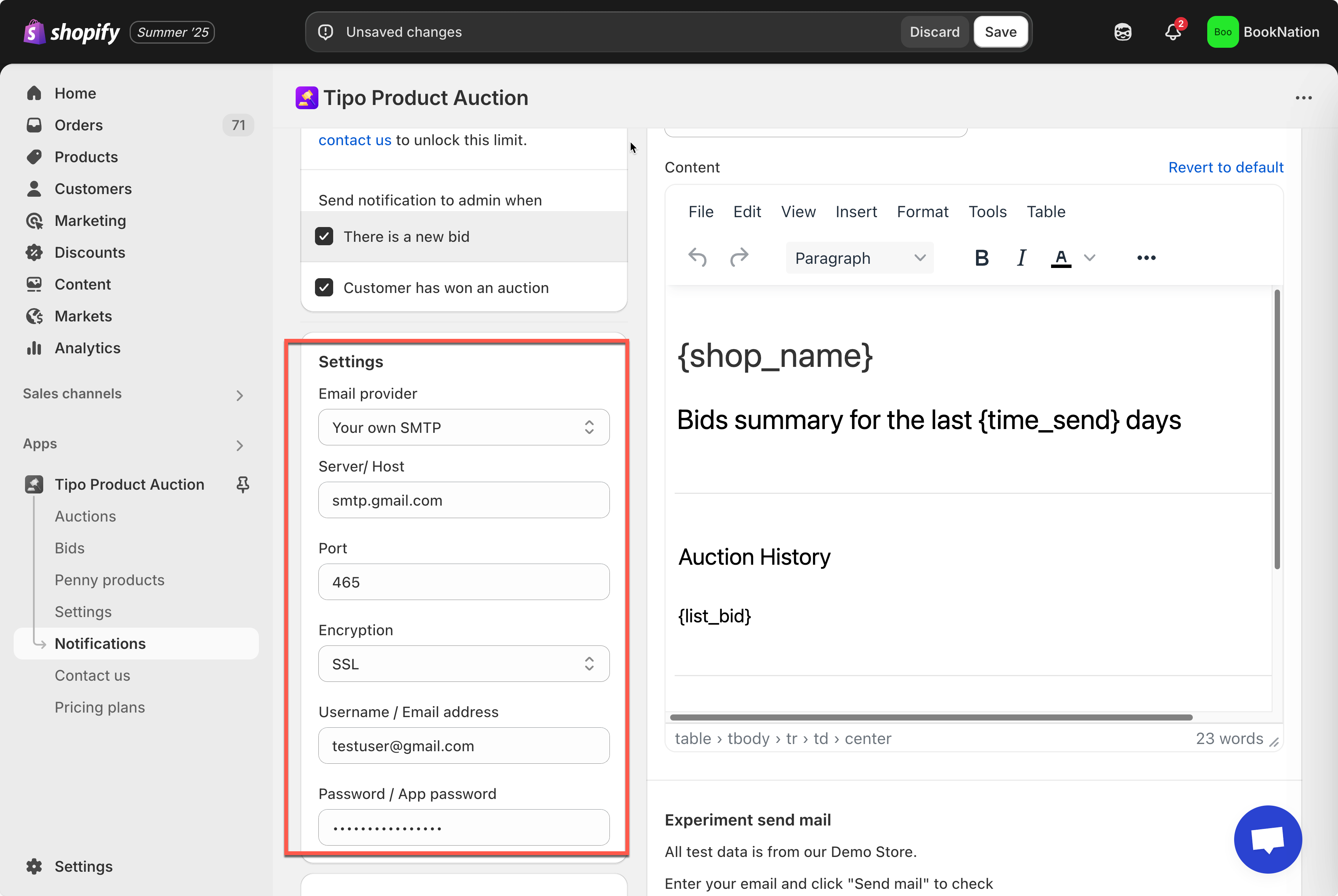Open the Format menu in editor
The width and height of the screenshot is (1338, 896).
coord(922,212)
